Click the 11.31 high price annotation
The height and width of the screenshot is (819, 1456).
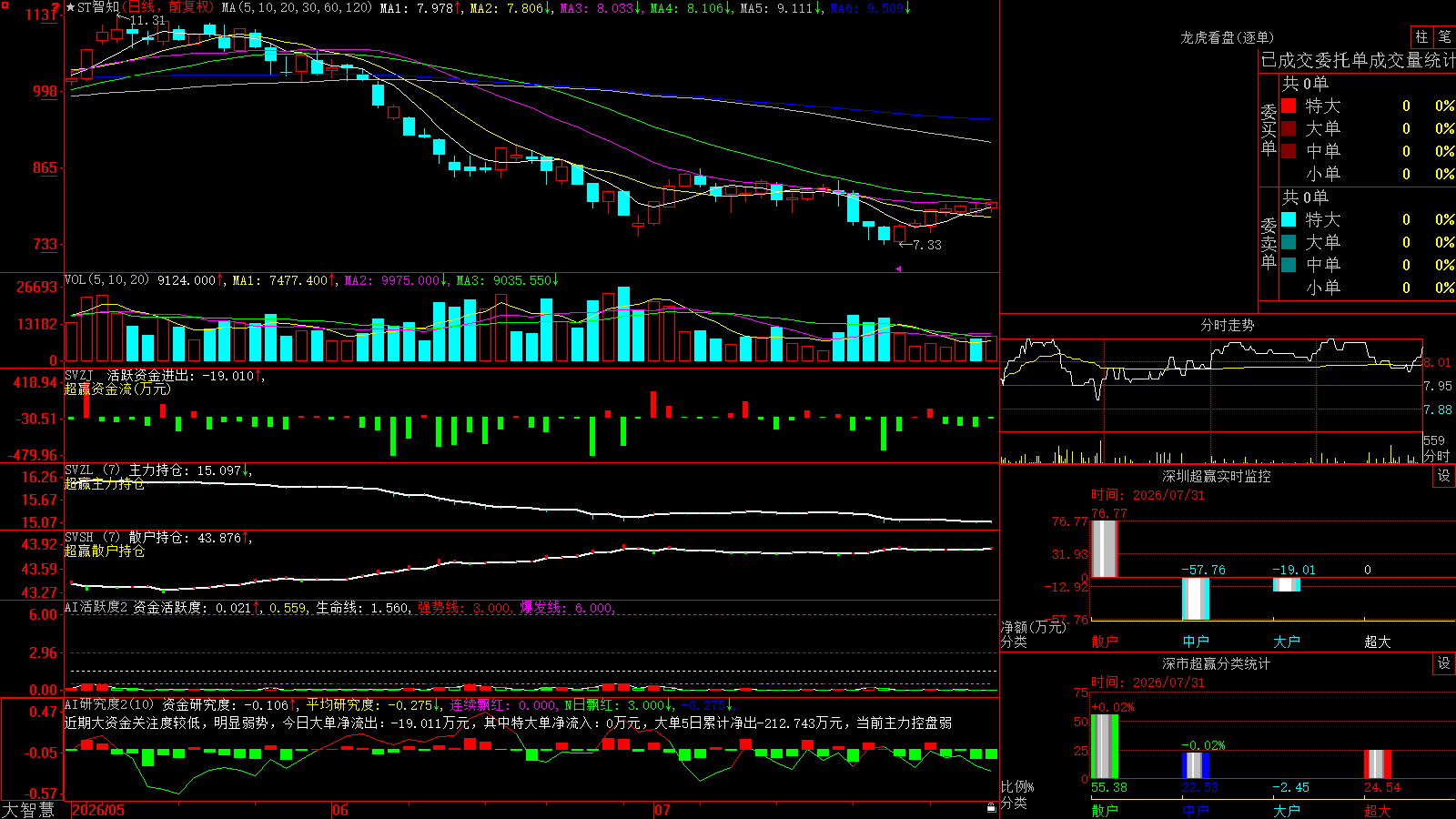coord(148,20)
